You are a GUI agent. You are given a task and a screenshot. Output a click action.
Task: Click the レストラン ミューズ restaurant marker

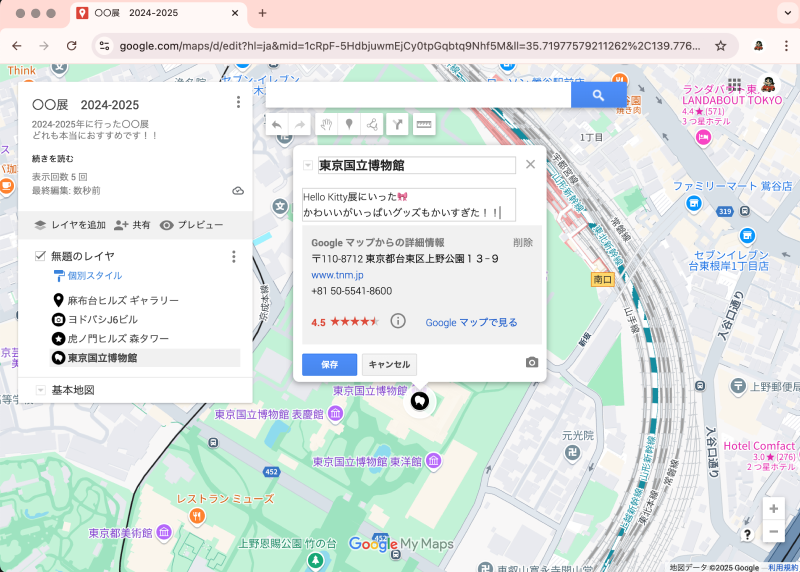coord(197,516)
